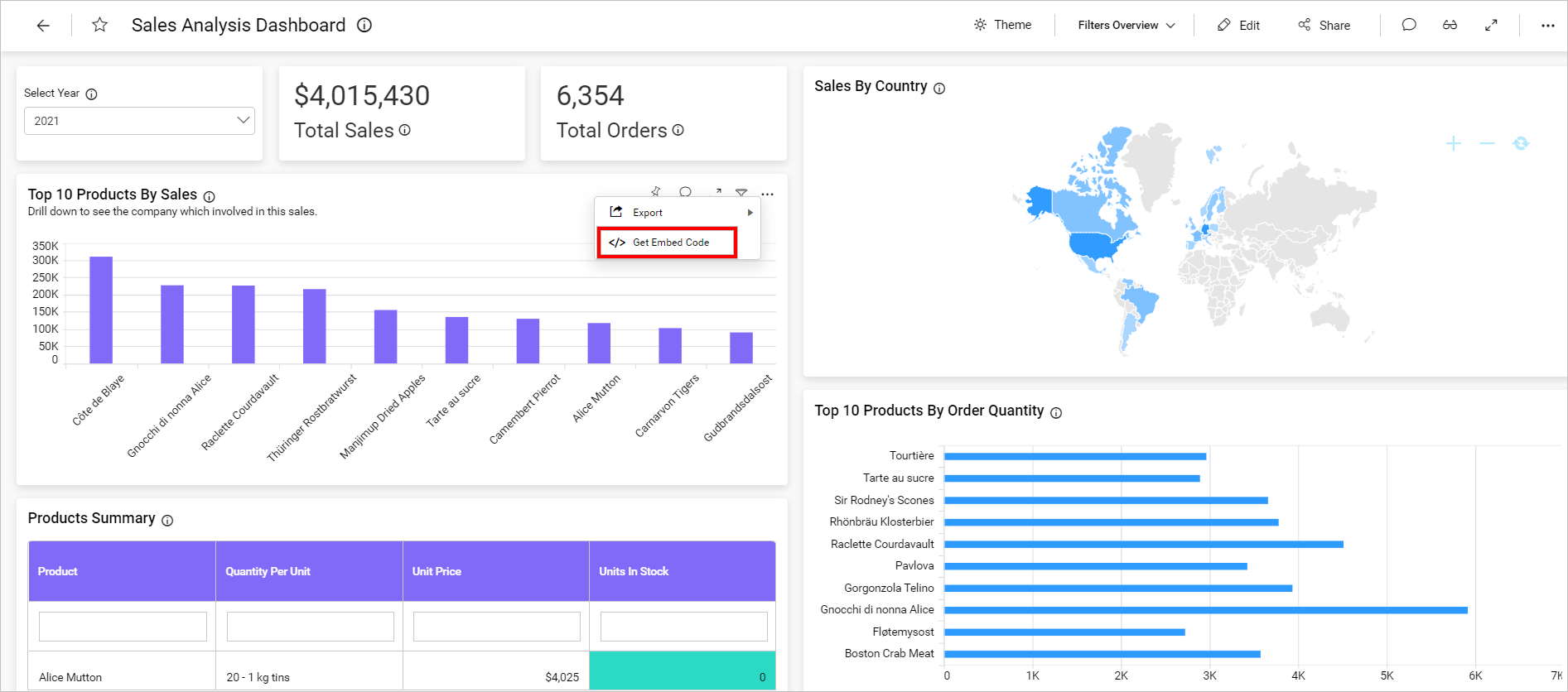The height and width of the screenshot is (692, 1568).
Task: Zoom in on the map with plus icon
Action: [x=1453, y=144]
